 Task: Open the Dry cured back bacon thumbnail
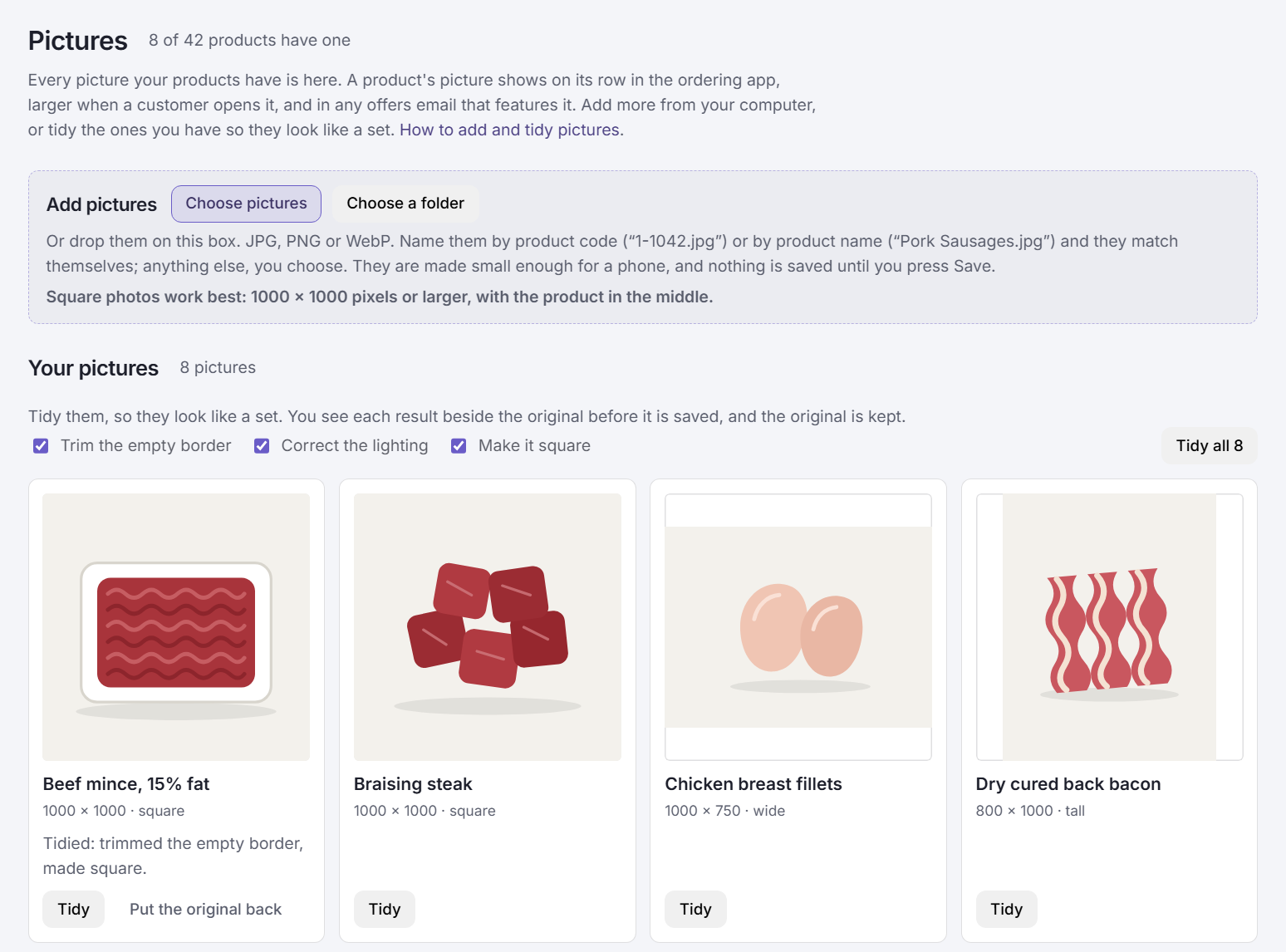1110,627
